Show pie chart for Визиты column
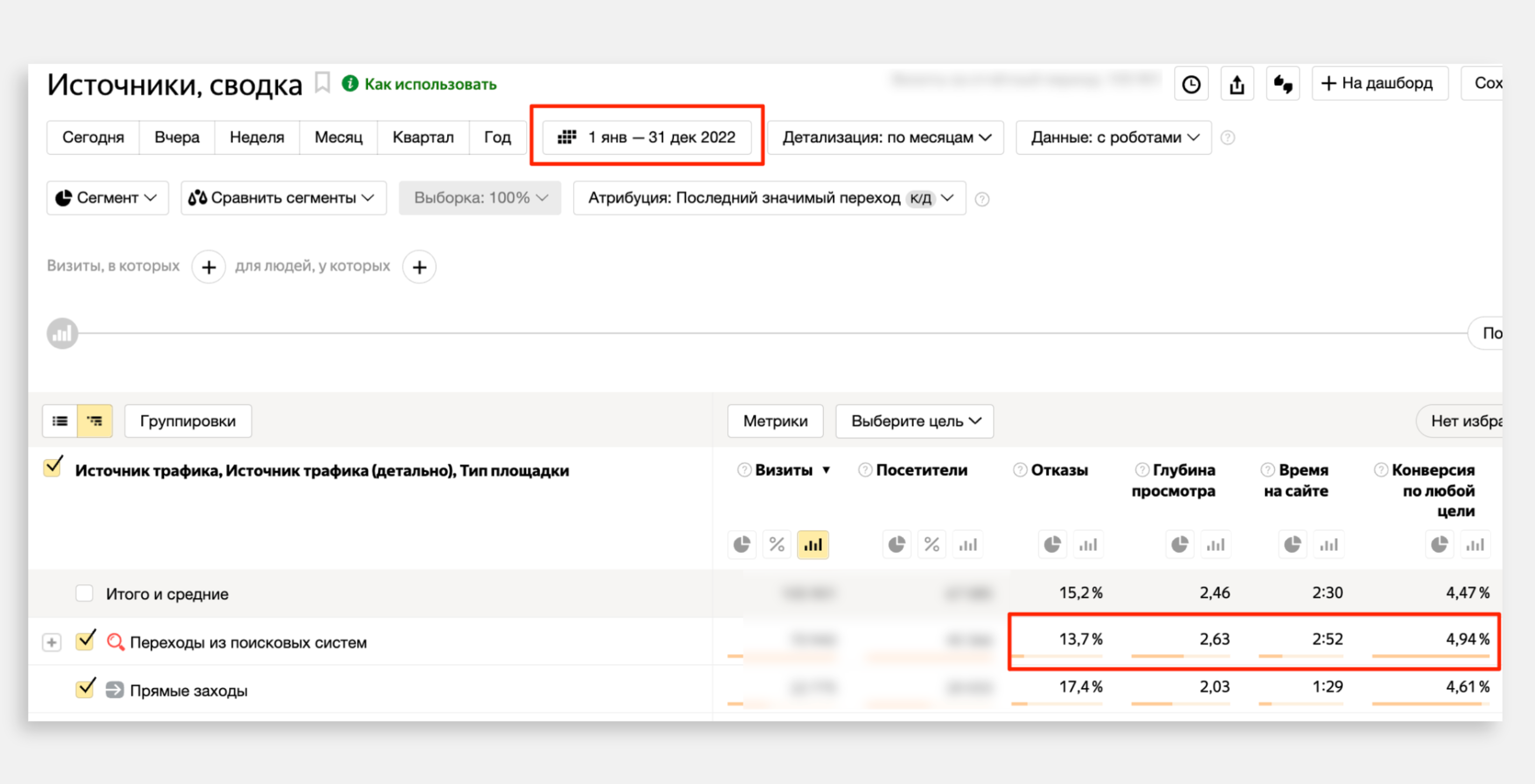Image resolution: width=1535 pixels, height=784 pixels. (741, 544)
